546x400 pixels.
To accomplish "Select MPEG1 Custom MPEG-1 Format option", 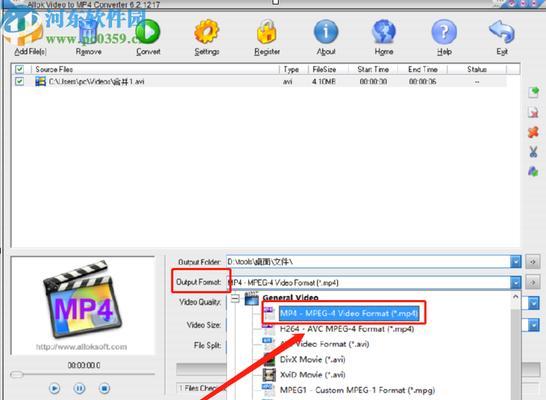I will (x=357, y=390).
